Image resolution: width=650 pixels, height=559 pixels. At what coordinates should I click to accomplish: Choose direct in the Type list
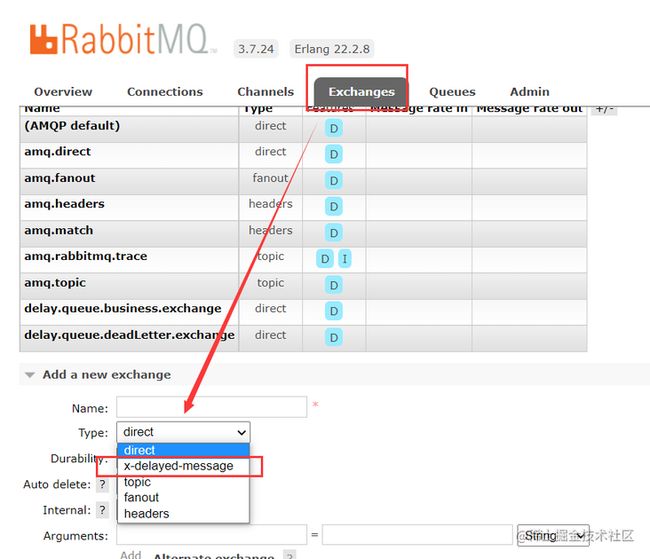[x=183, y=450]
